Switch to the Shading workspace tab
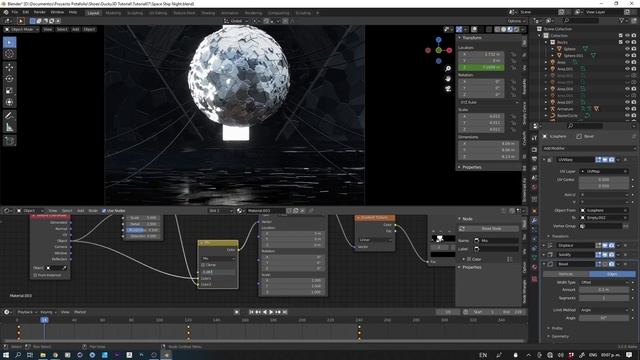This screenshot has height=360, width=640. pos(208,13)
